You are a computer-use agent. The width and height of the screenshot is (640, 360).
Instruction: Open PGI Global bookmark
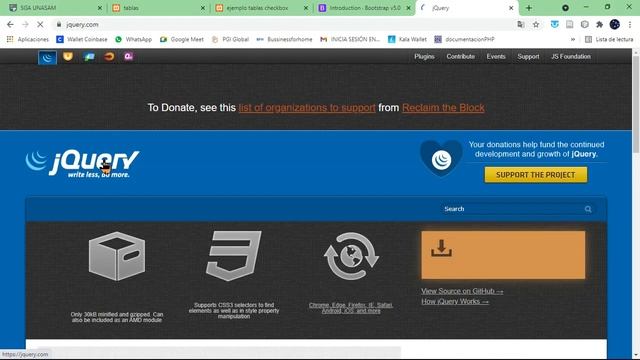coord(230,39)
